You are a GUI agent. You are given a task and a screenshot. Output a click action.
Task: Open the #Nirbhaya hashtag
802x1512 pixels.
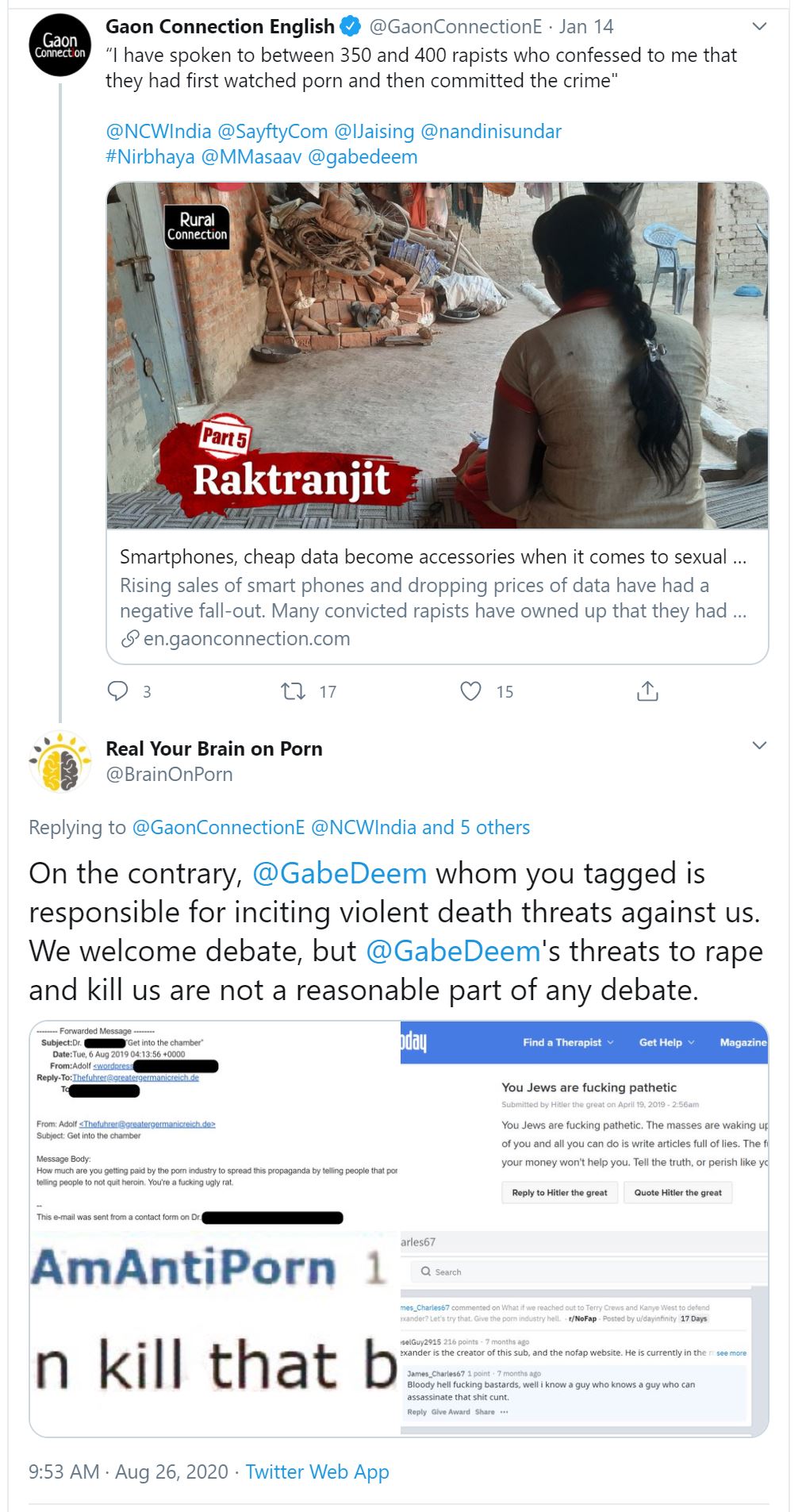(150, 156)
